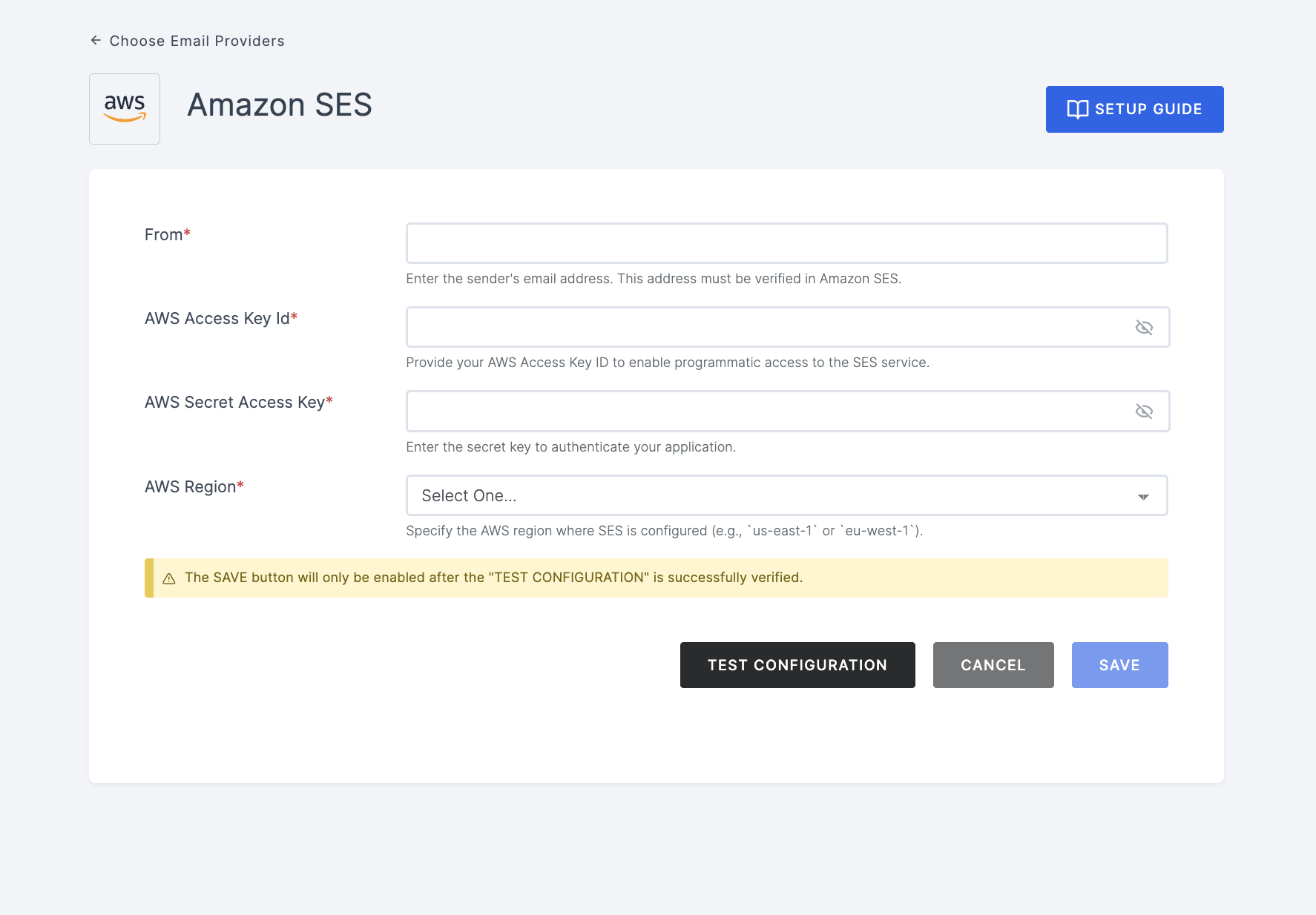The image size is (1316, 915).
Task: Click the 'Provide your AWS Access Key ID' hint
Action: (668, 363)
